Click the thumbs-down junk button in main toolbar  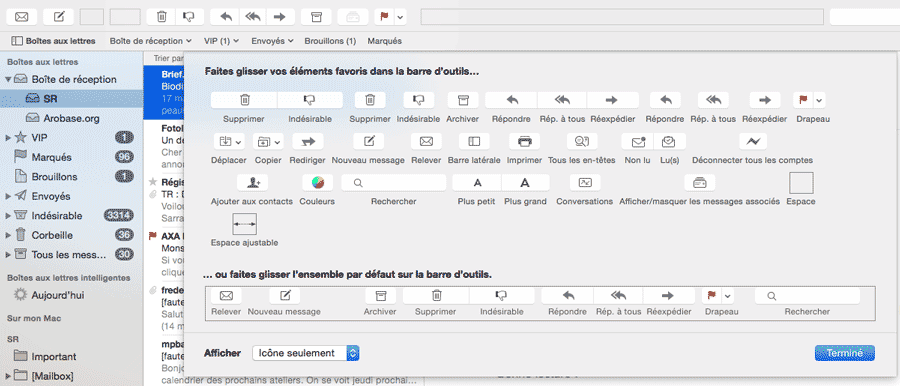tap(188, 17)
